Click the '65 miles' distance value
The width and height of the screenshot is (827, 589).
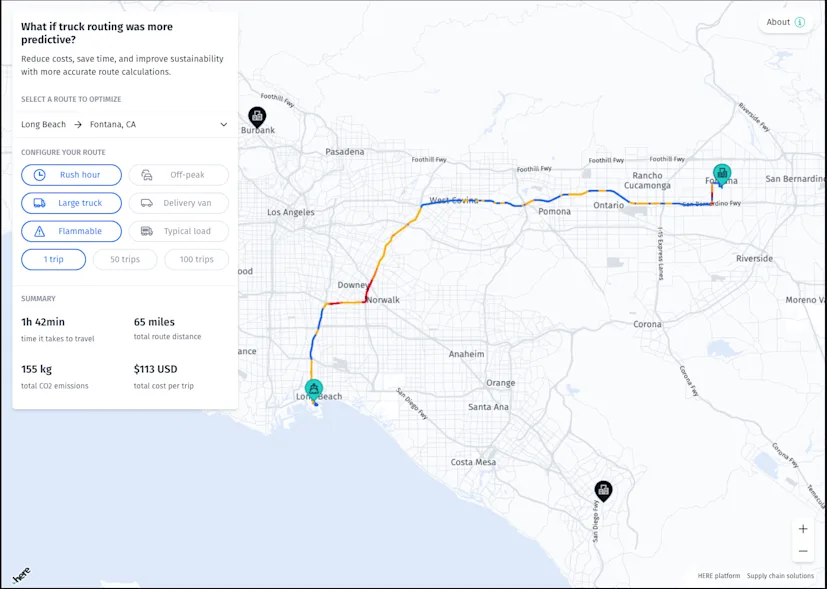coord(154,322)
